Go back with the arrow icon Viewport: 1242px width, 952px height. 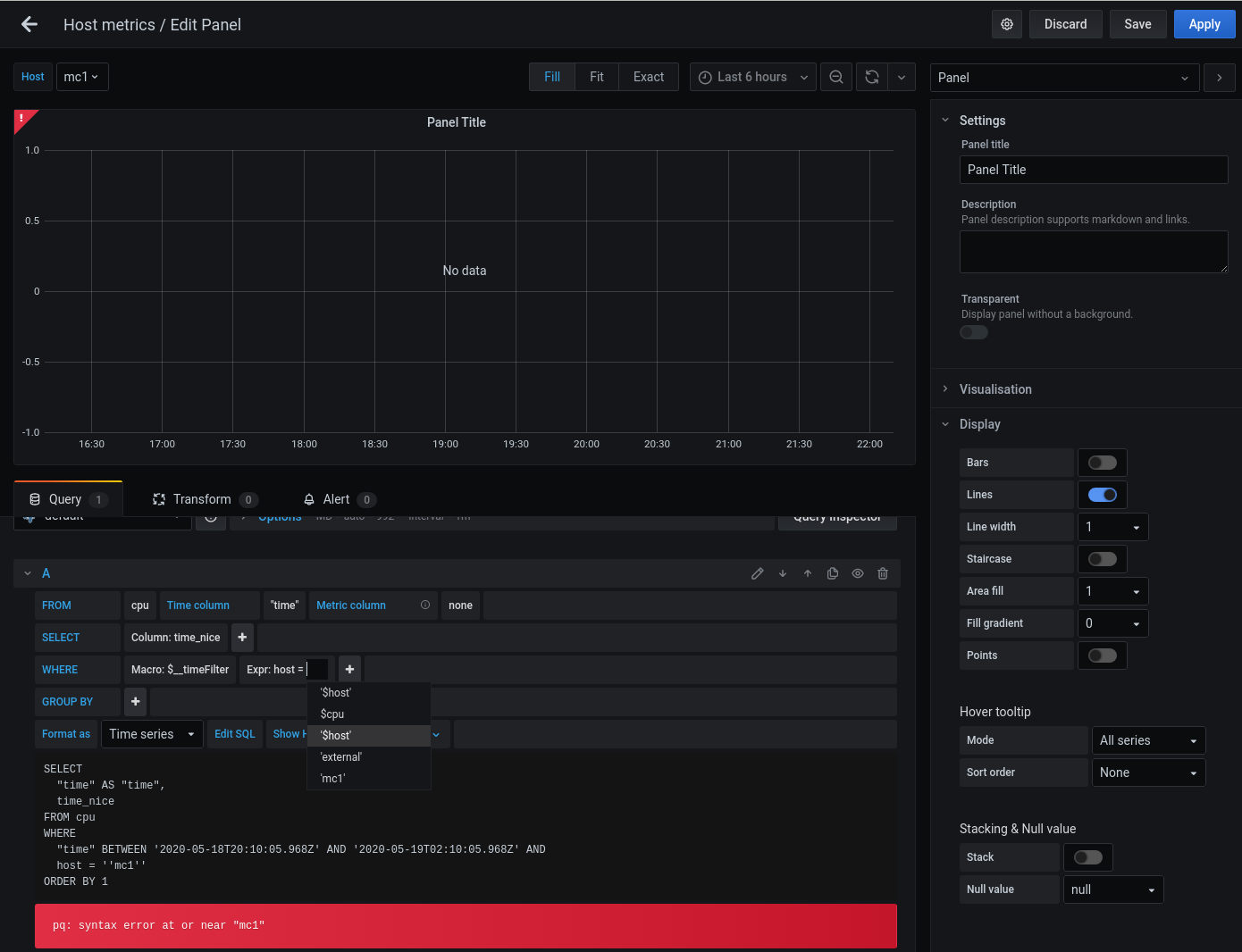click(29, 24)
